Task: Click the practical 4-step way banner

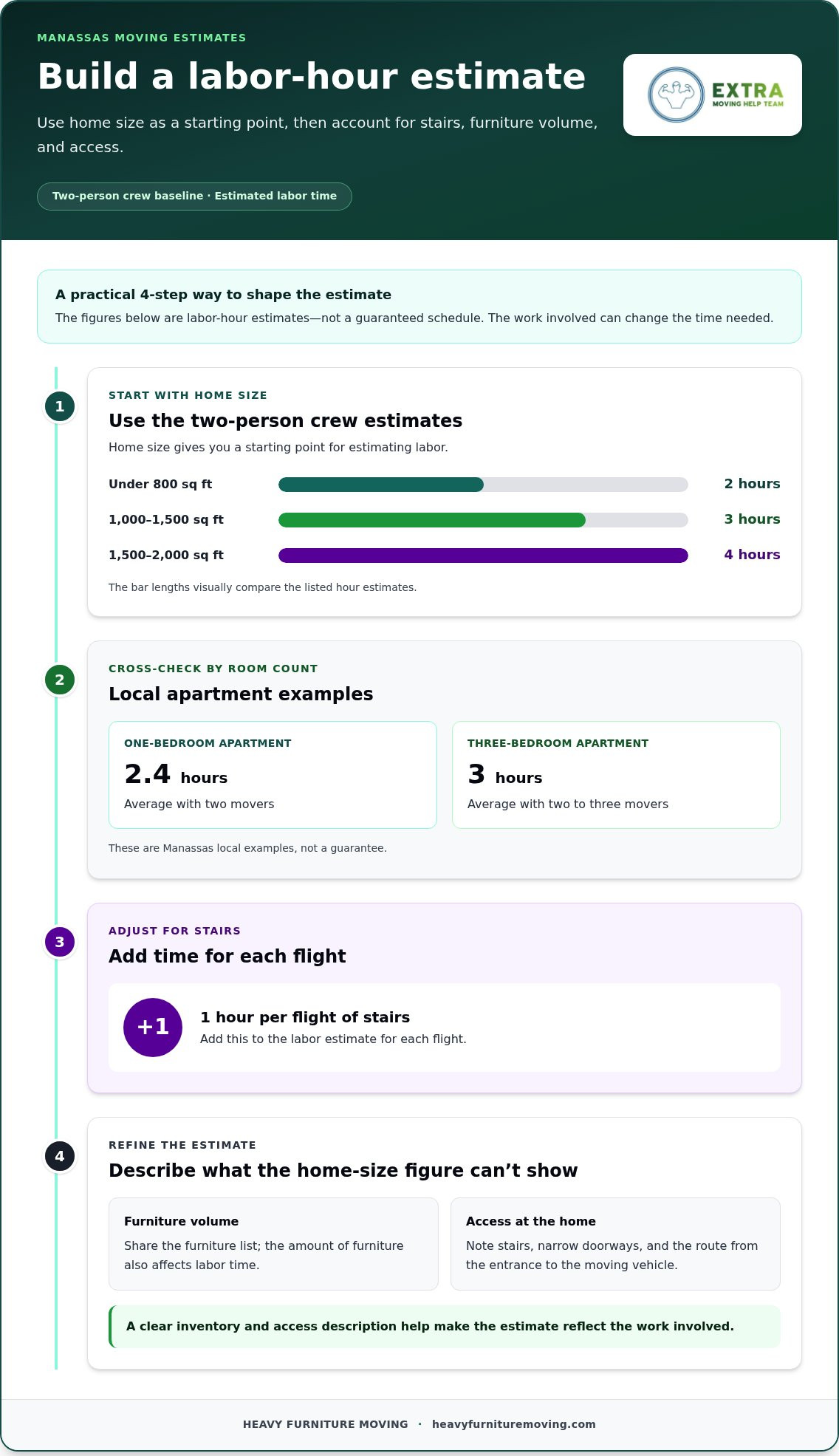Action: 419,307
